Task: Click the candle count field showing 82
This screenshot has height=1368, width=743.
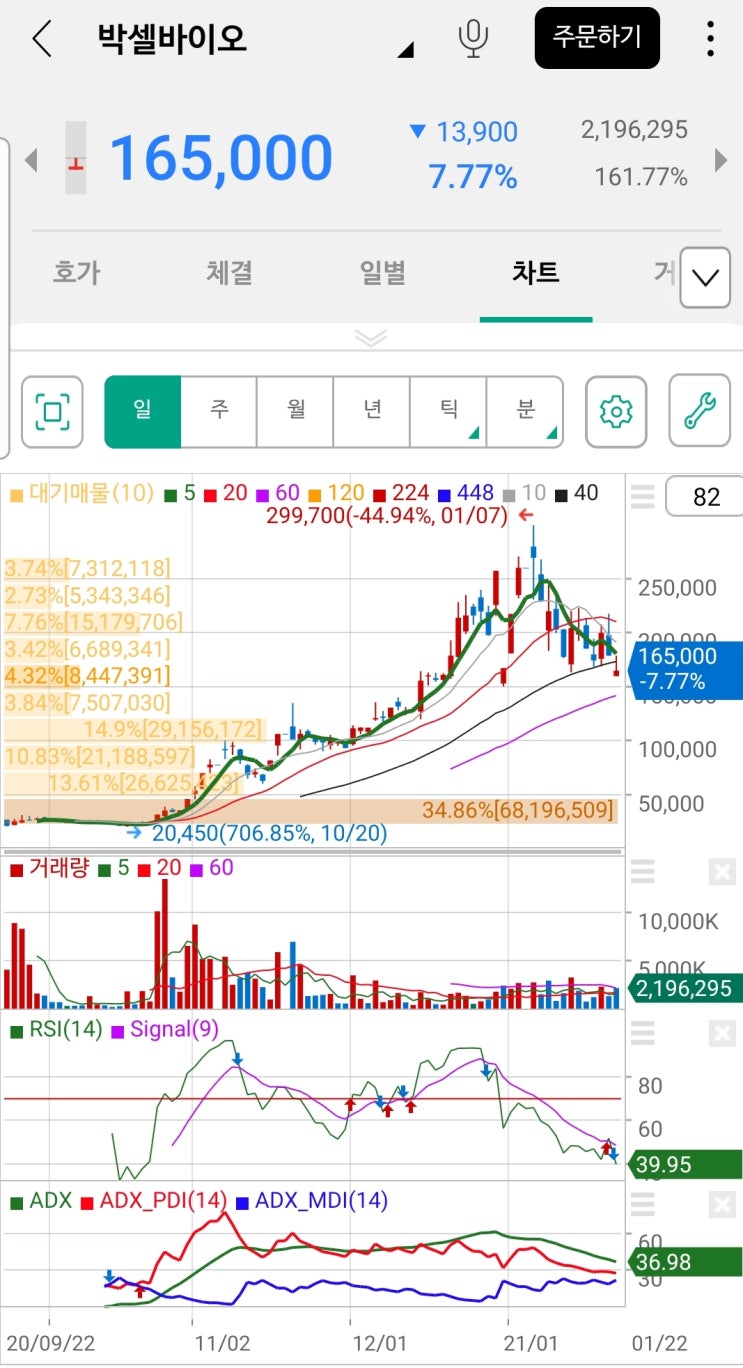Action: click(x=706, y=497)
